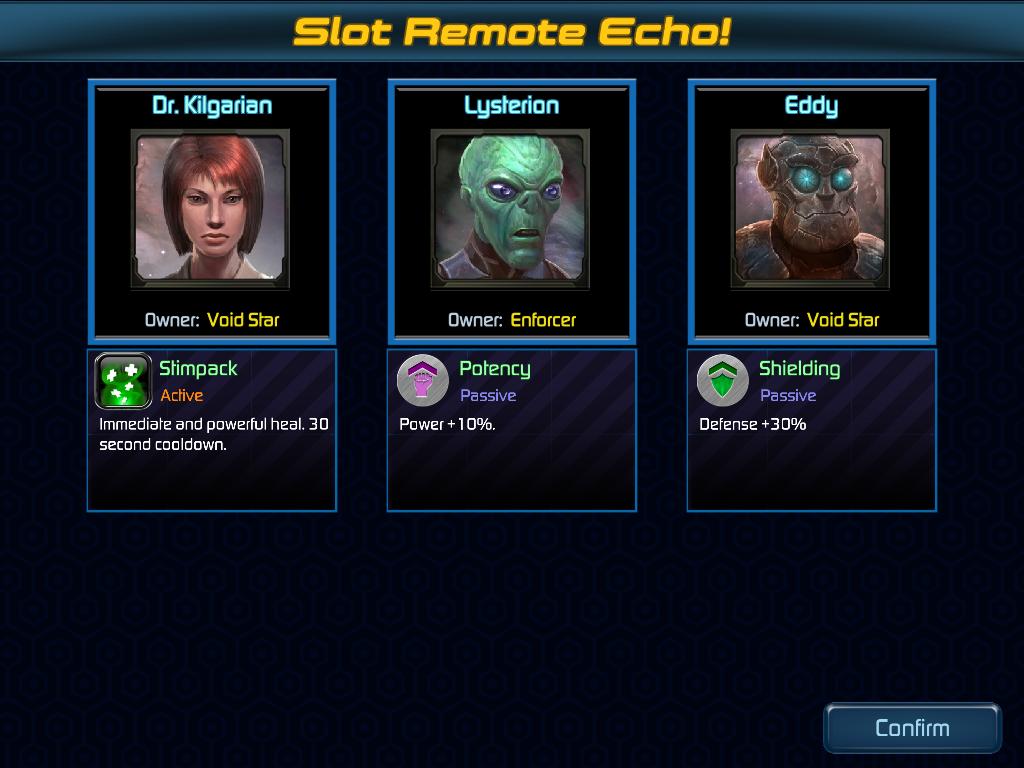1024x768 pixels.
Task: Select Lysterion's alien portrait
Action: pyautogui.click(x=510, y=209)
